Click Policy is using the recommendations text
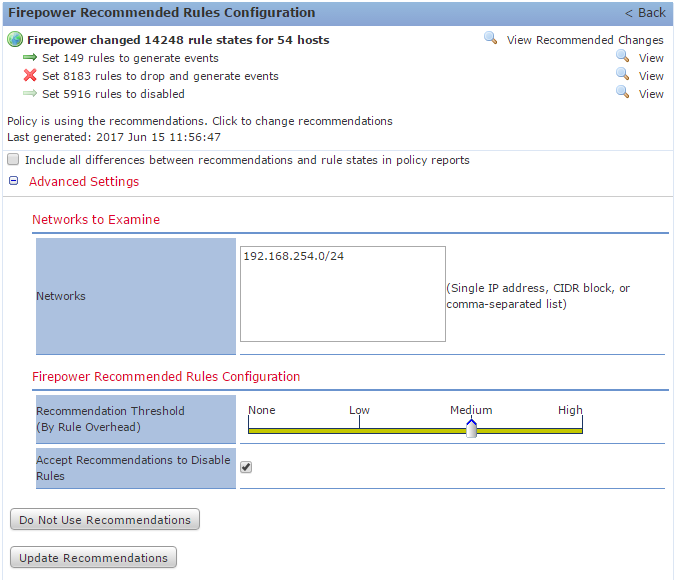Viewport: 676px width, 580px height. click(x=200, y=121)
